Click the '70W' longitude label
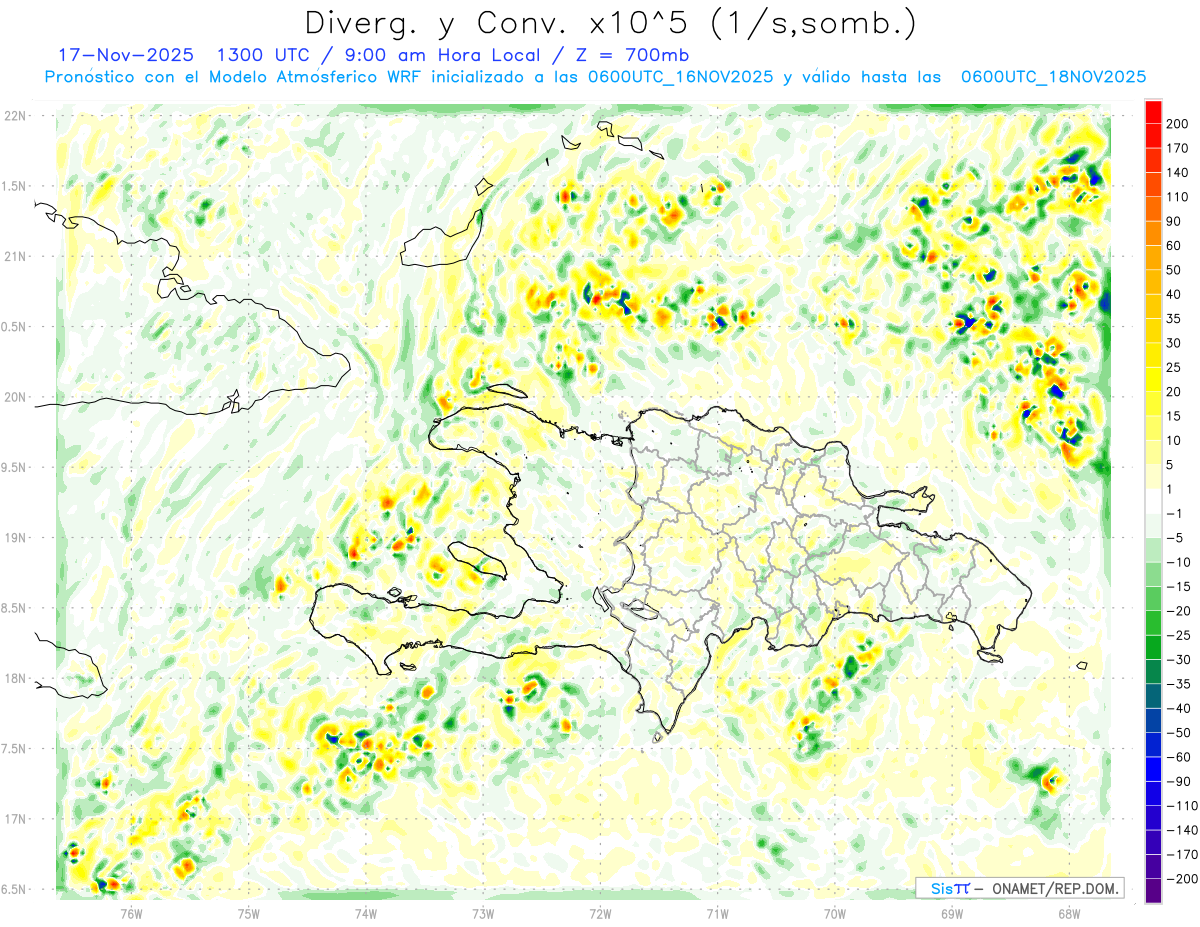The width and height of the screenshot is (1200, 927). tap(834, 914)
